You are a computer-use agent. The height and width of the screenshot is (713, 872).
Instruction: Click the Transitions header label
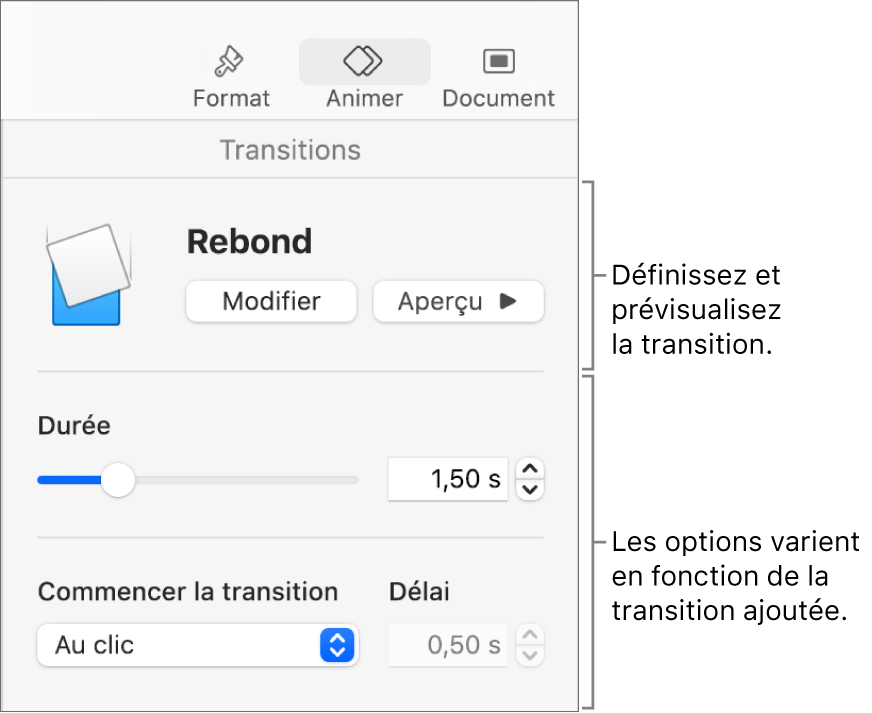click(290, 150)
